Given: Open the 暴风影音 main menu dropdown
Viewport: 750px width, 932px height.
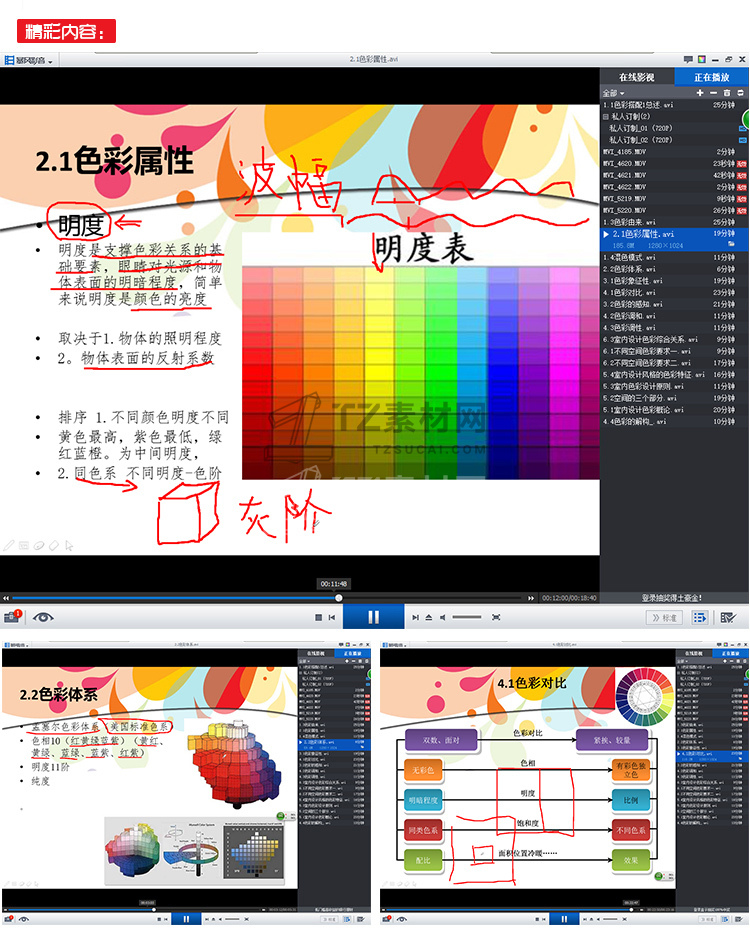Looking at the screenshot, I should [x=29, y=60].
